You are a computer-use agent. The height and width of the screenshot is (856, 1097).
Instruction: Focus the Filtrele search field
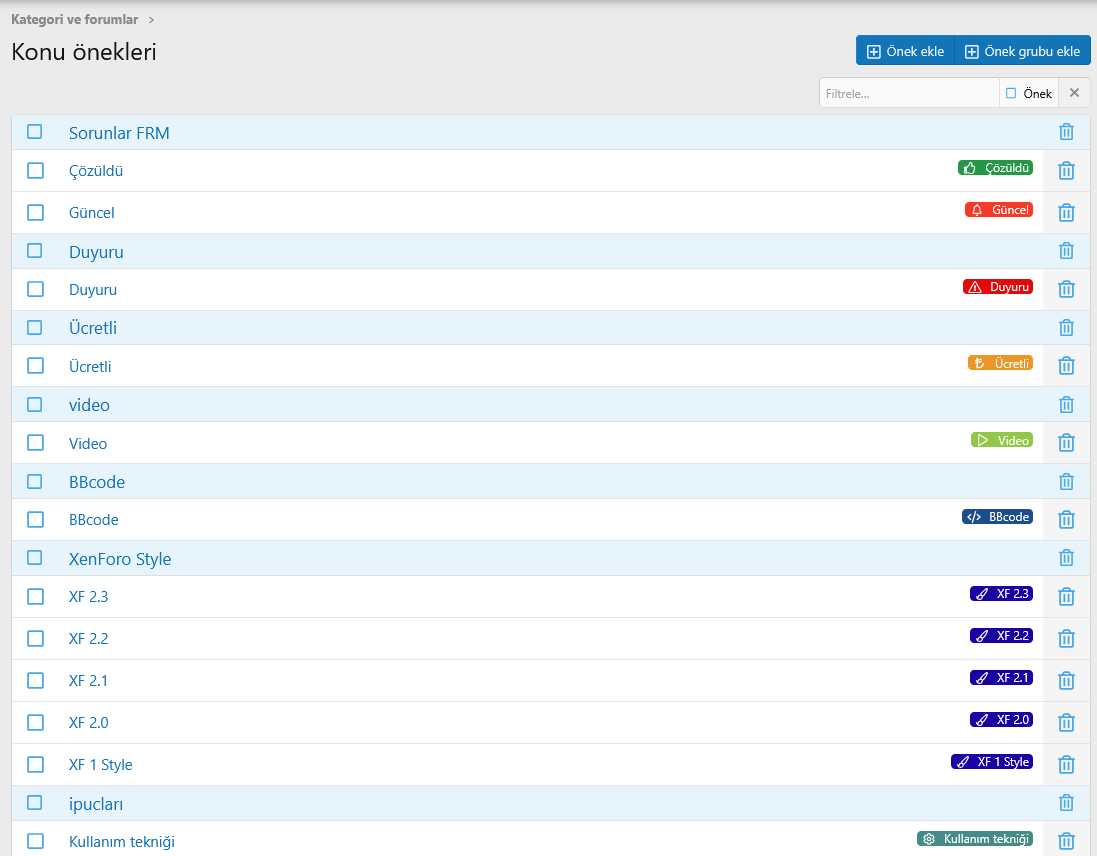pos(908,93)
